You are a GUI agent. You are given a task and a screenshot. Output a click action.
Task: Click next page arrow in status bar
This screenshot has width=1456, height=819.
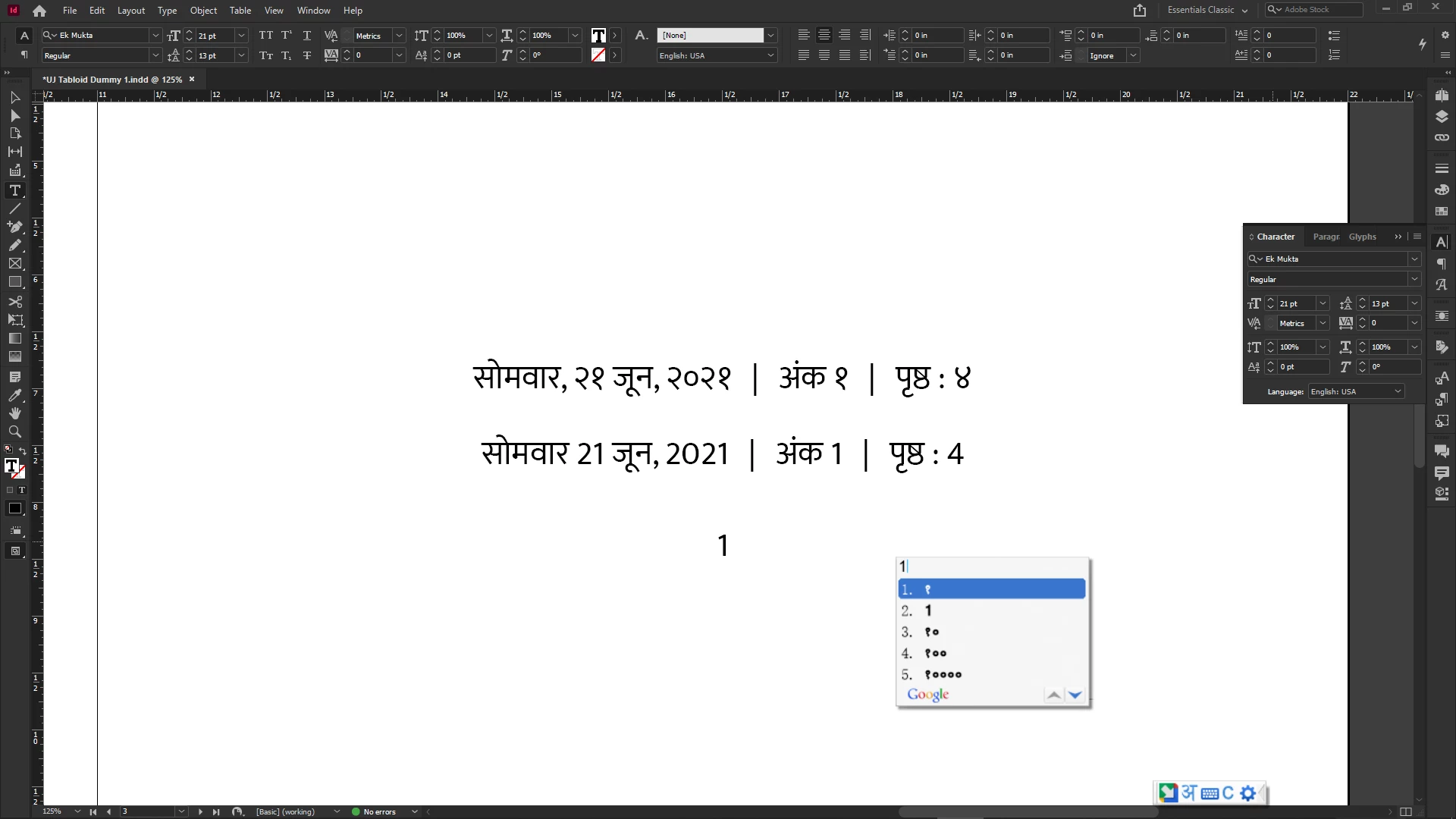(200, 811)
